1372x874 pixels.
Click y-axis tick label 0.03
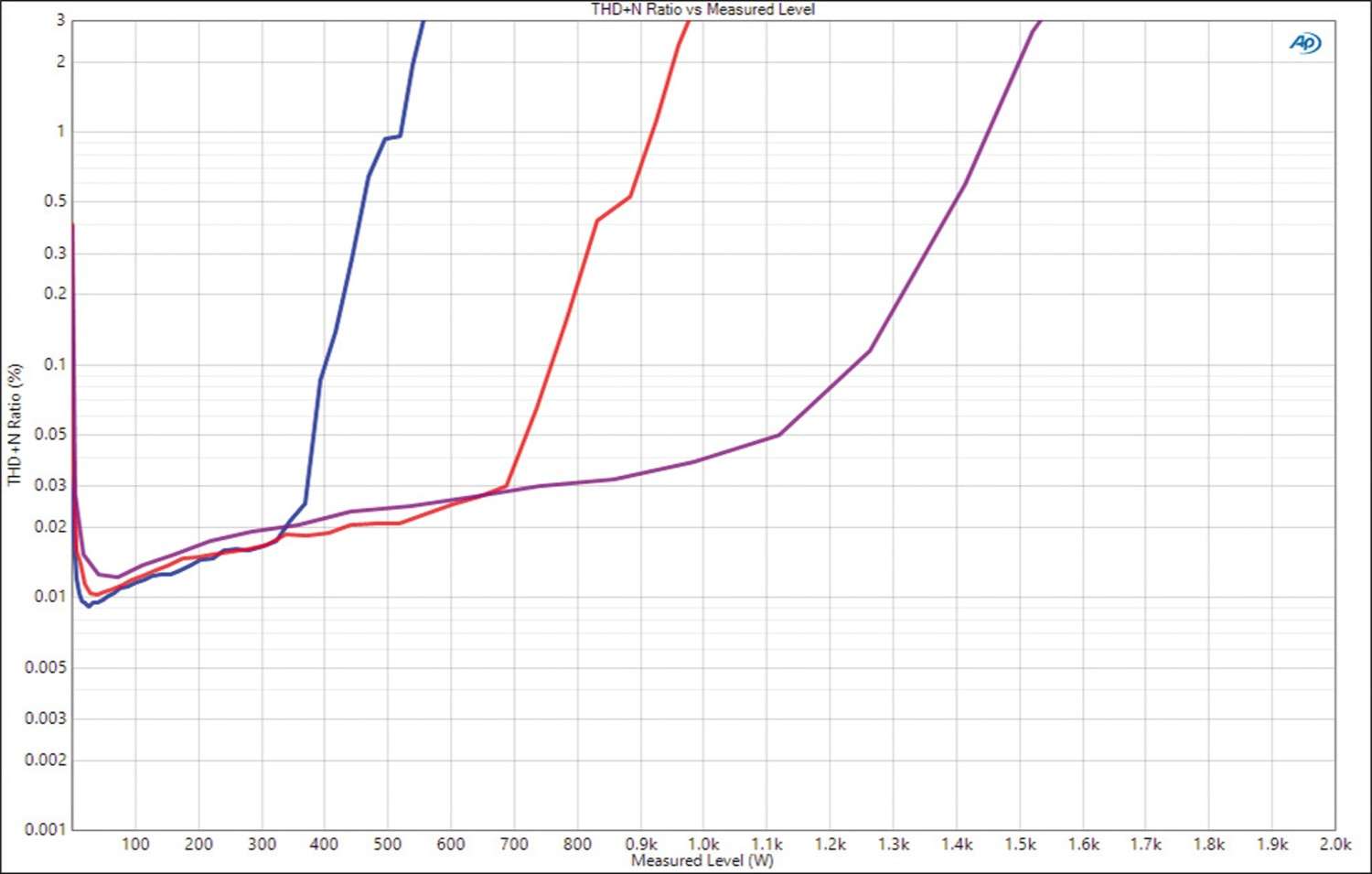click(x=50, y=484)
